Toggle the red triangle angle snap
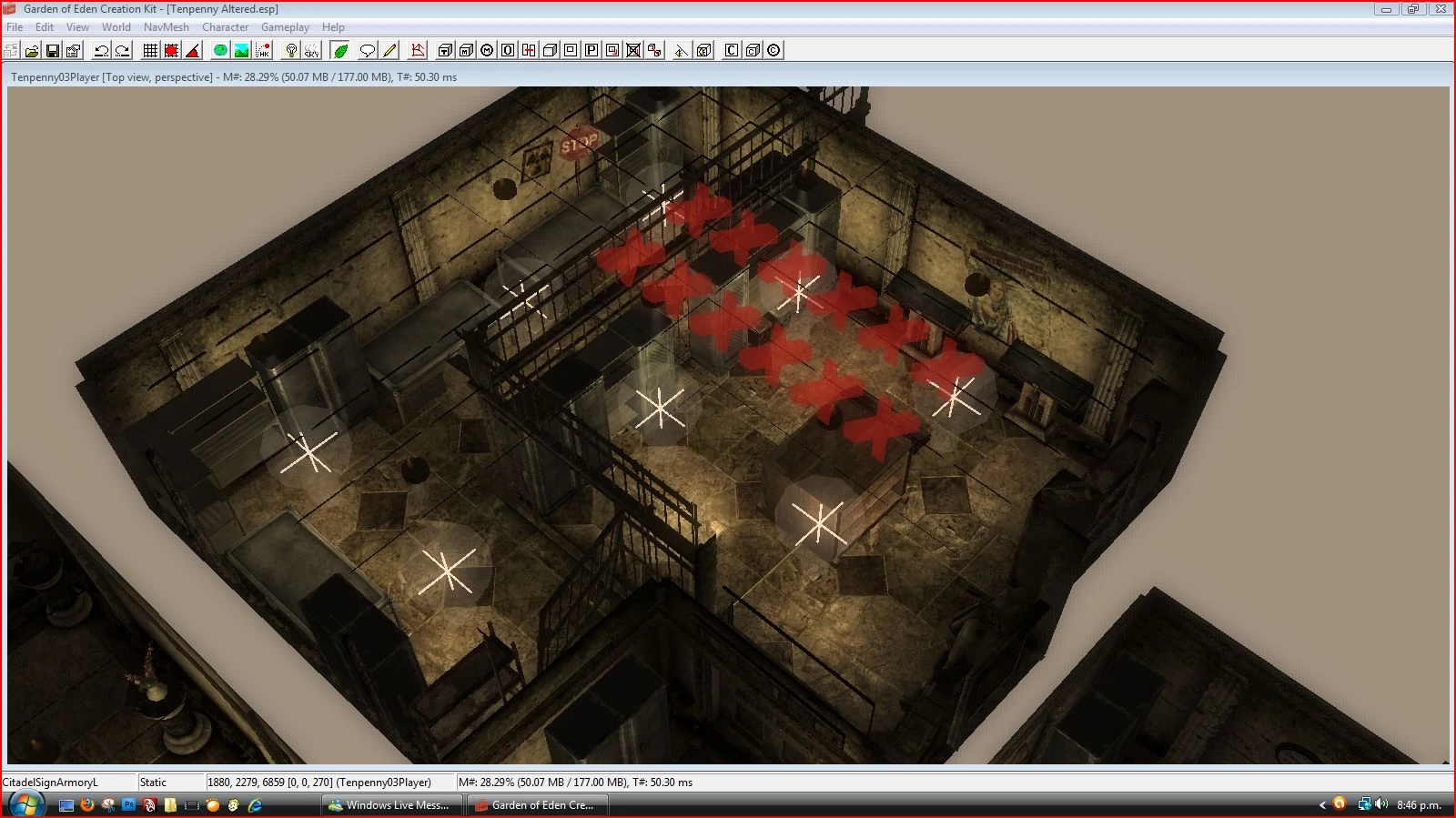The width and height of the screenshot is (1456, 818). click(192, 50)
